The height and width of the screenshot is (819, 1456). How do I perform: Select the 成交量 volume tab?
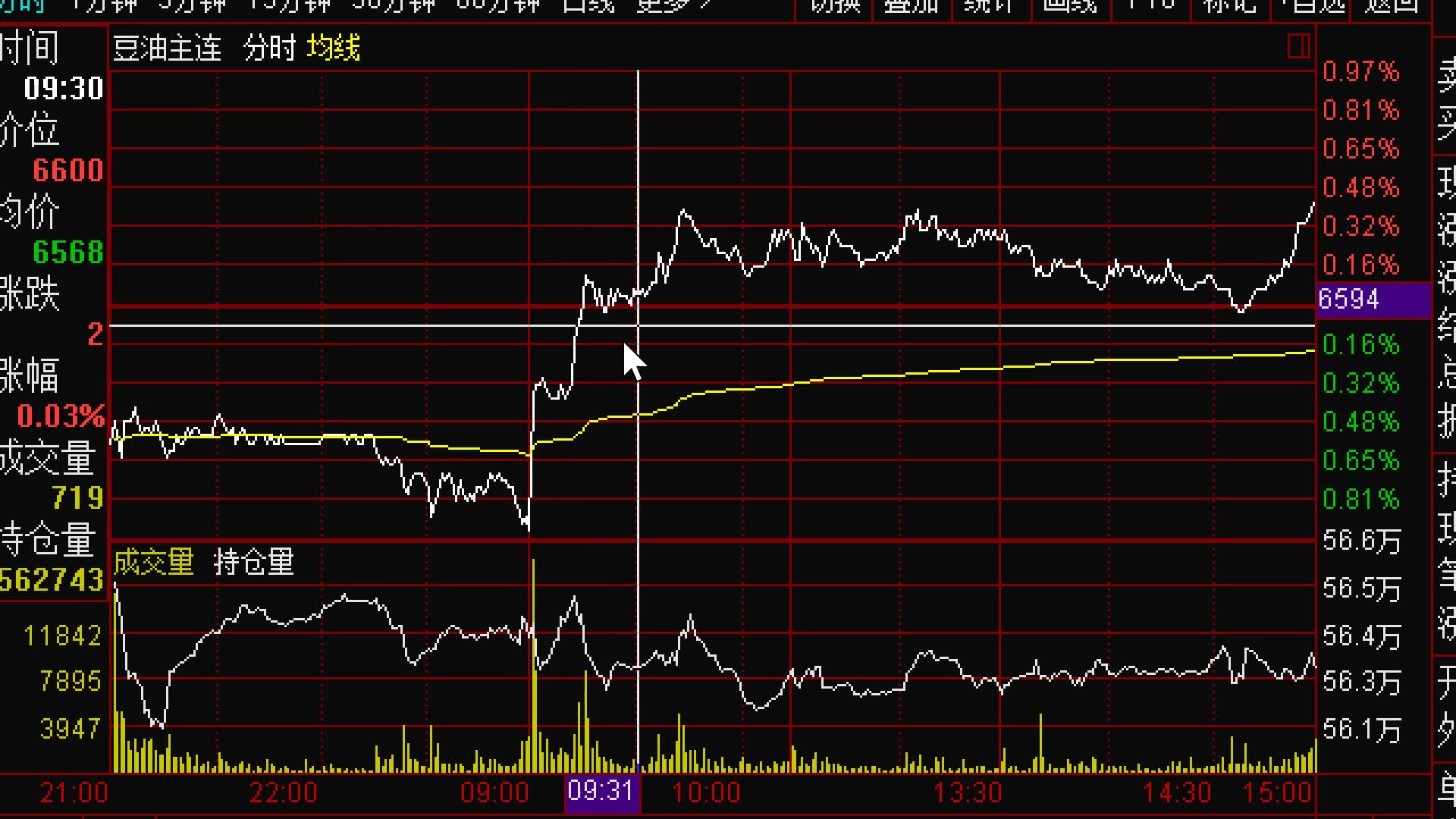pyautogui.click(x=154, y=562)
